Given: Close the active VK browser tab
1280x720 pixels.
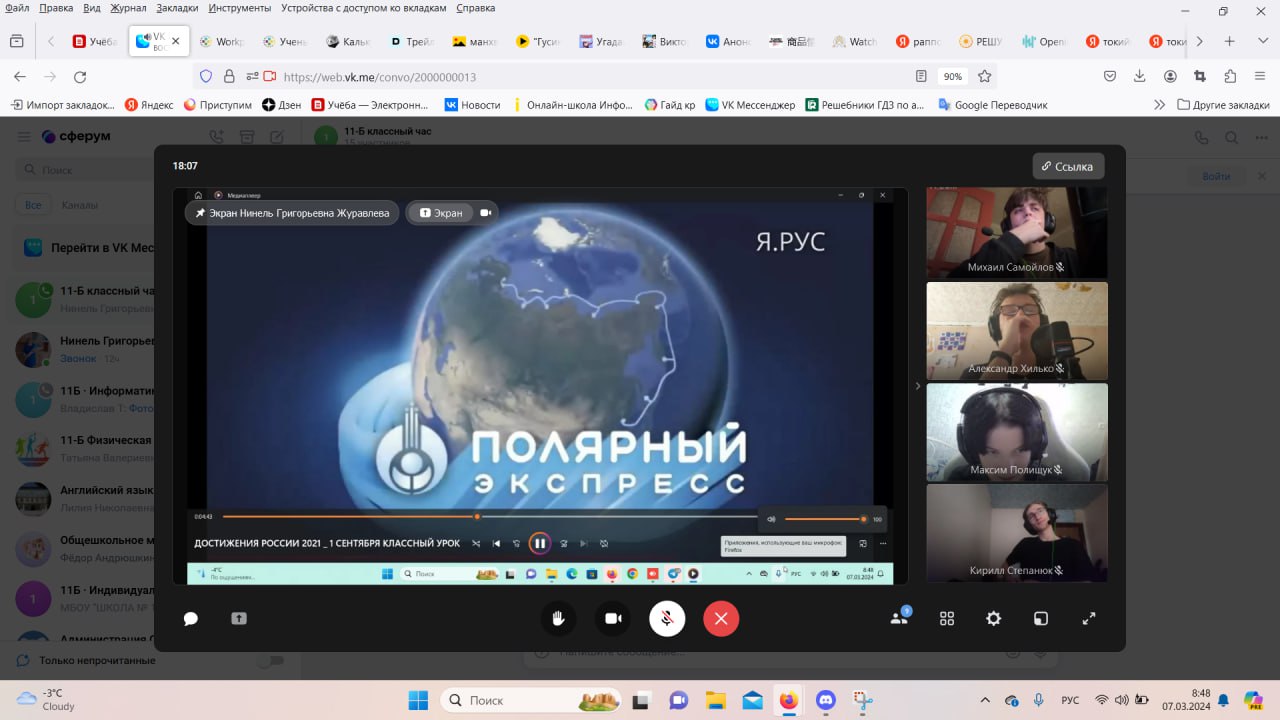Looking at the screenshot, I should click(x=176, y=41).
